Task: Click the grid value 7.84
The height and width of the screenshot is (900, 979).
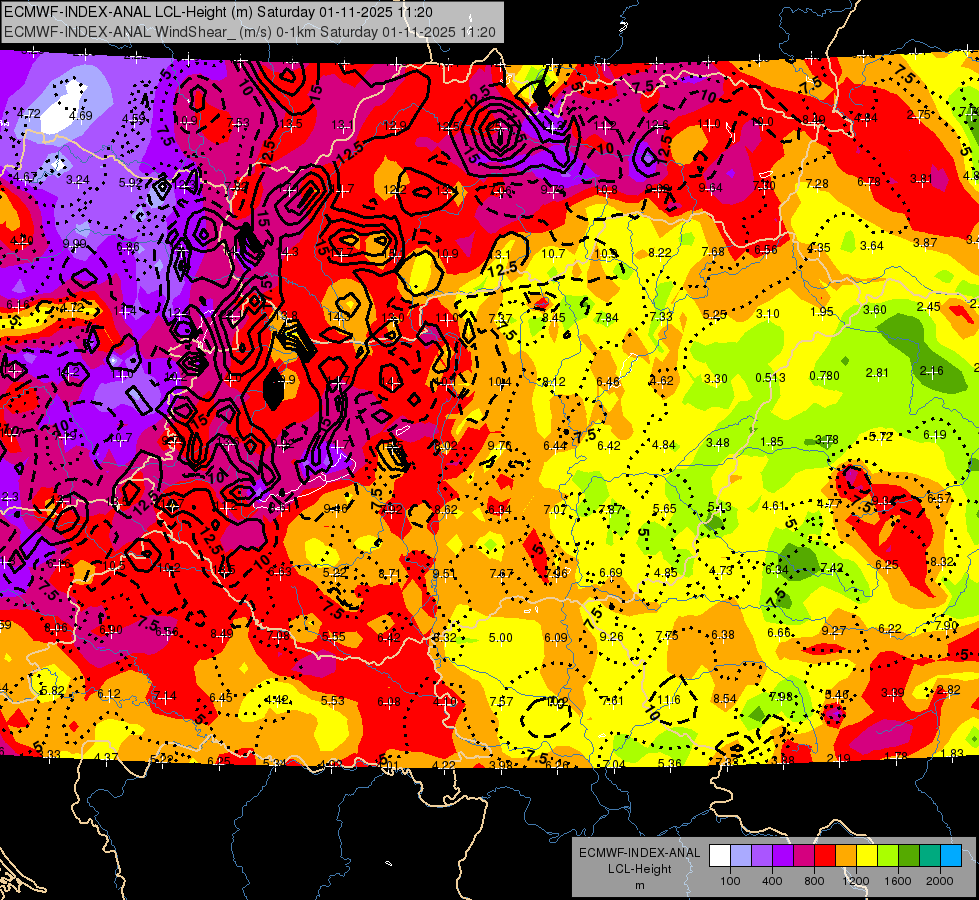Action: click(607, 318)
